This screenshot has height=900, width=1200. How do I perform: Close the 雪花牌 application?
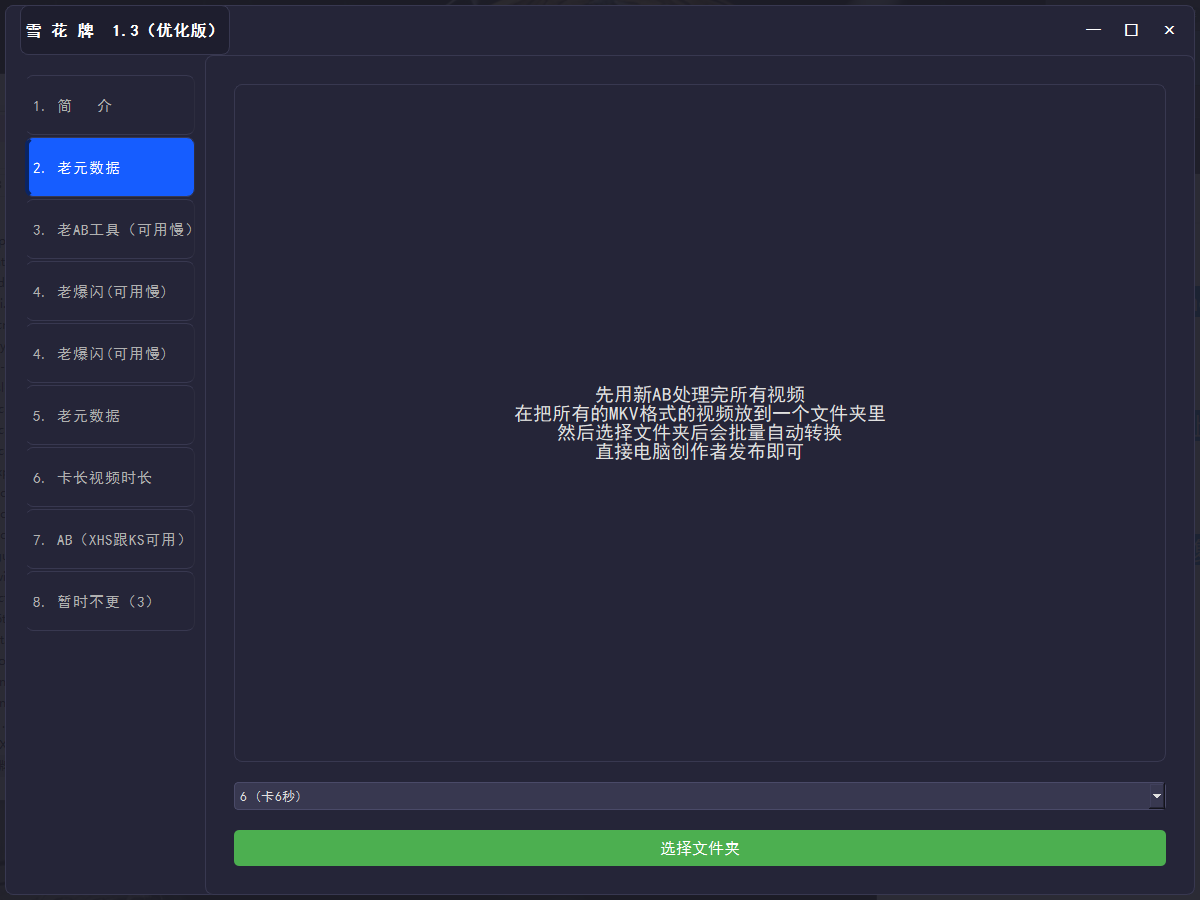(x=1169, y=30)
